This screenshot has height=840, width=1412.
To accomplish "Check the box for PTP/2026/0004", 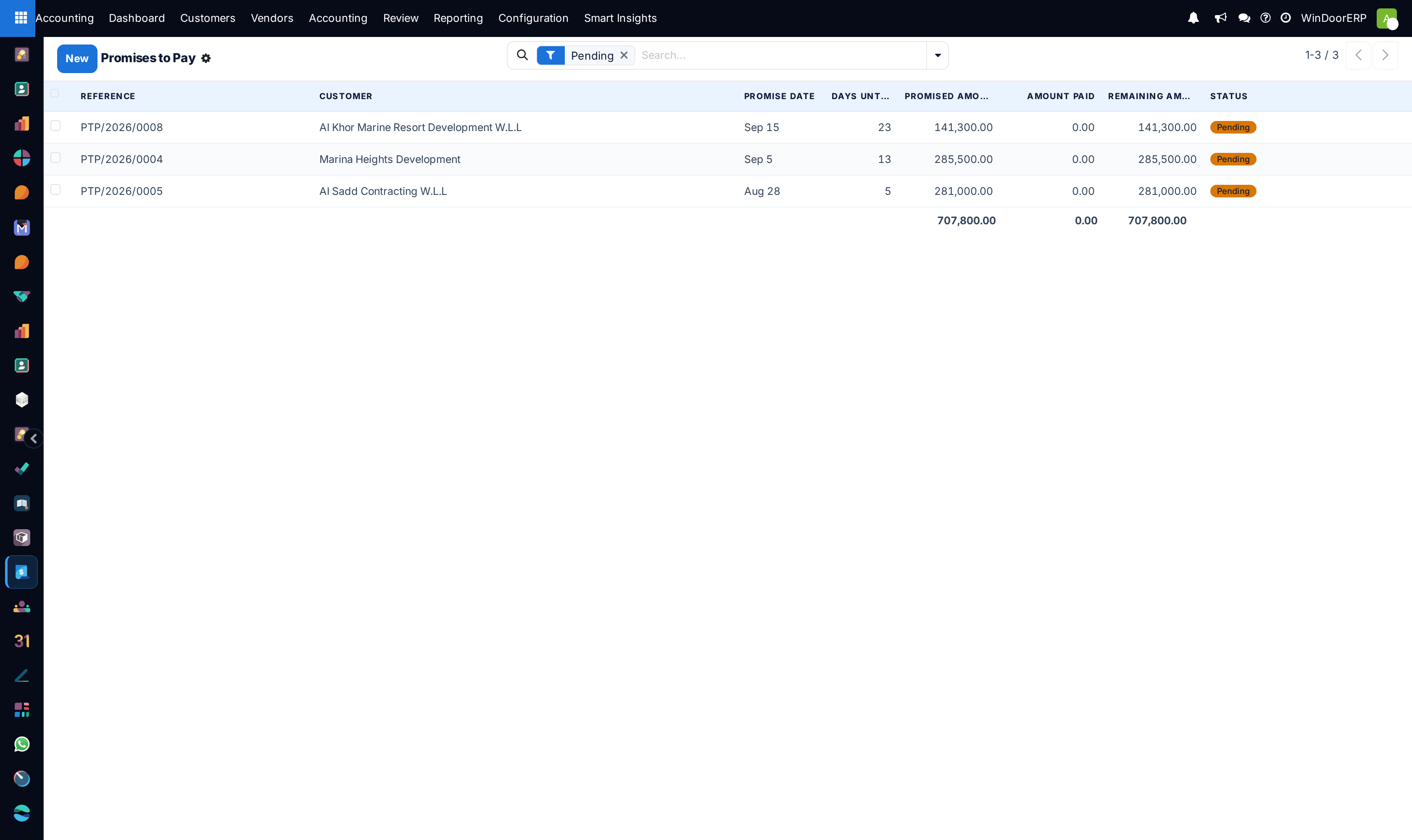I will pos(55,157).
